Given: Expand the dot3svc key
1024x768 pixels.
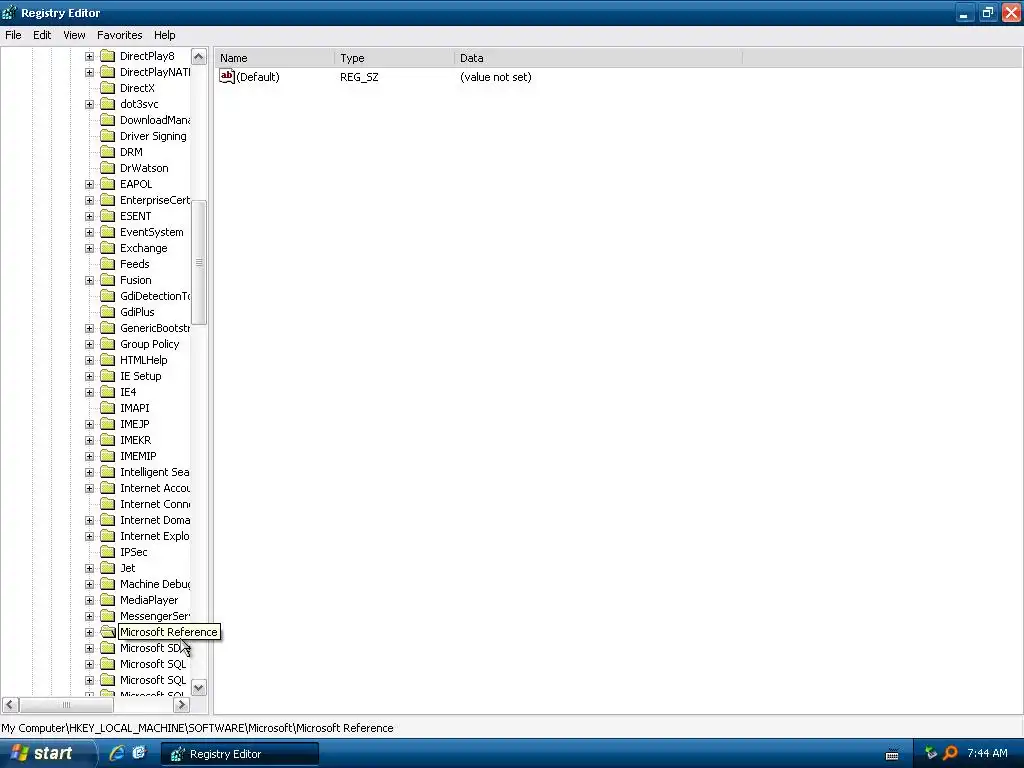Looking at the screenshot, I should 89,104.
